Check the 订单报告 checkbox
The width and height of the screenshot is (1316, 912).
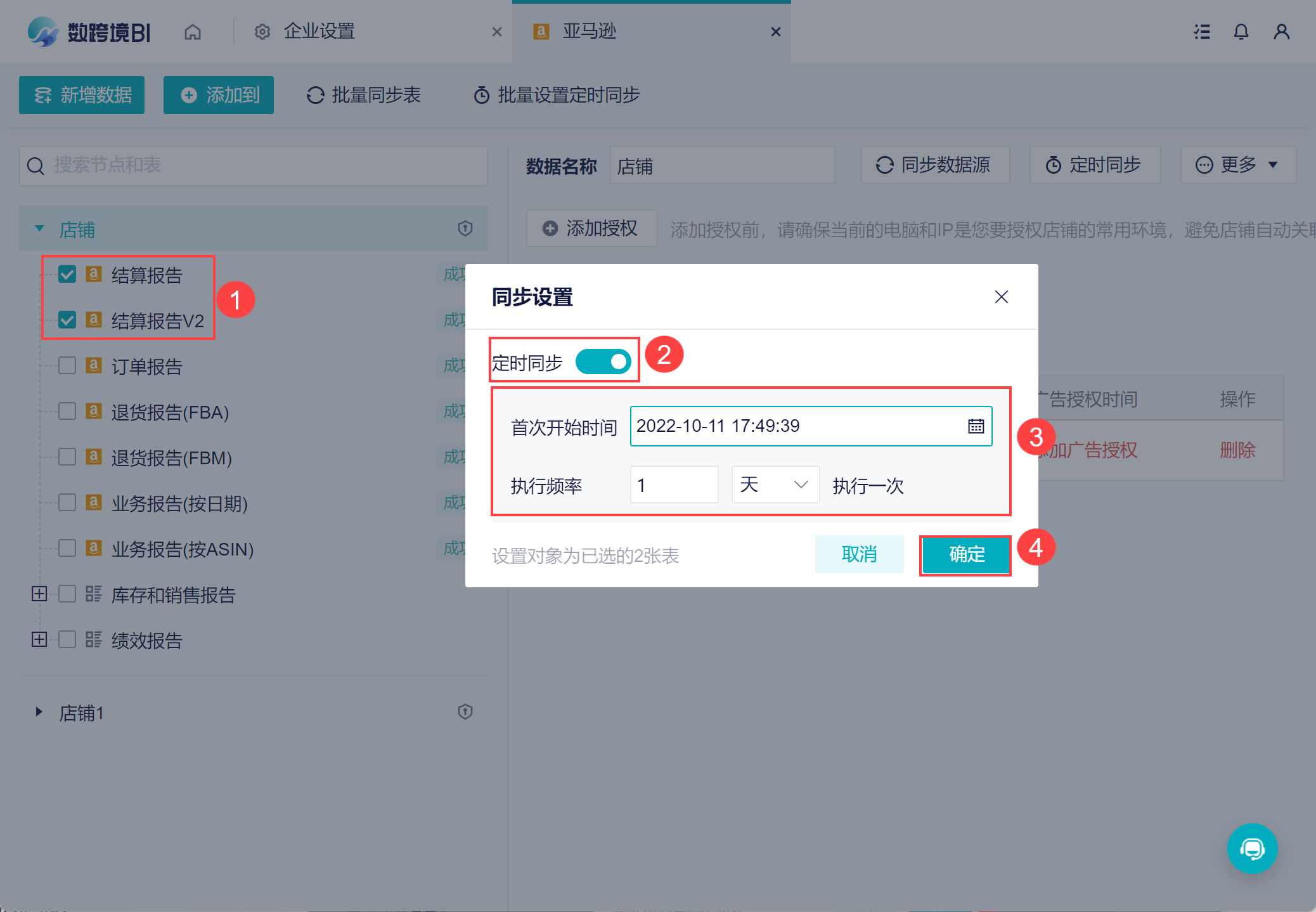(67, 366)
